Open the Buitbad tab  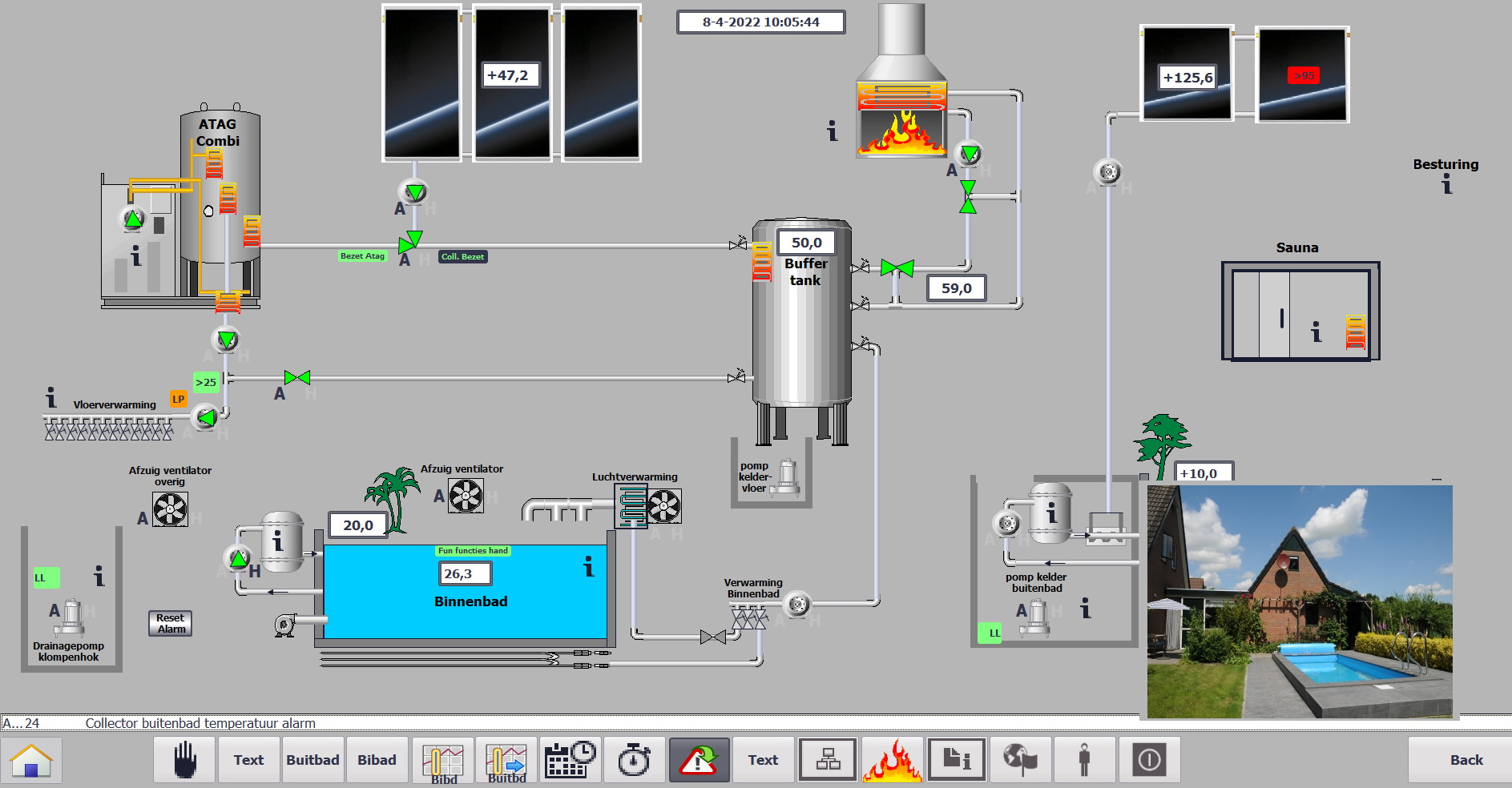[312, 760]
